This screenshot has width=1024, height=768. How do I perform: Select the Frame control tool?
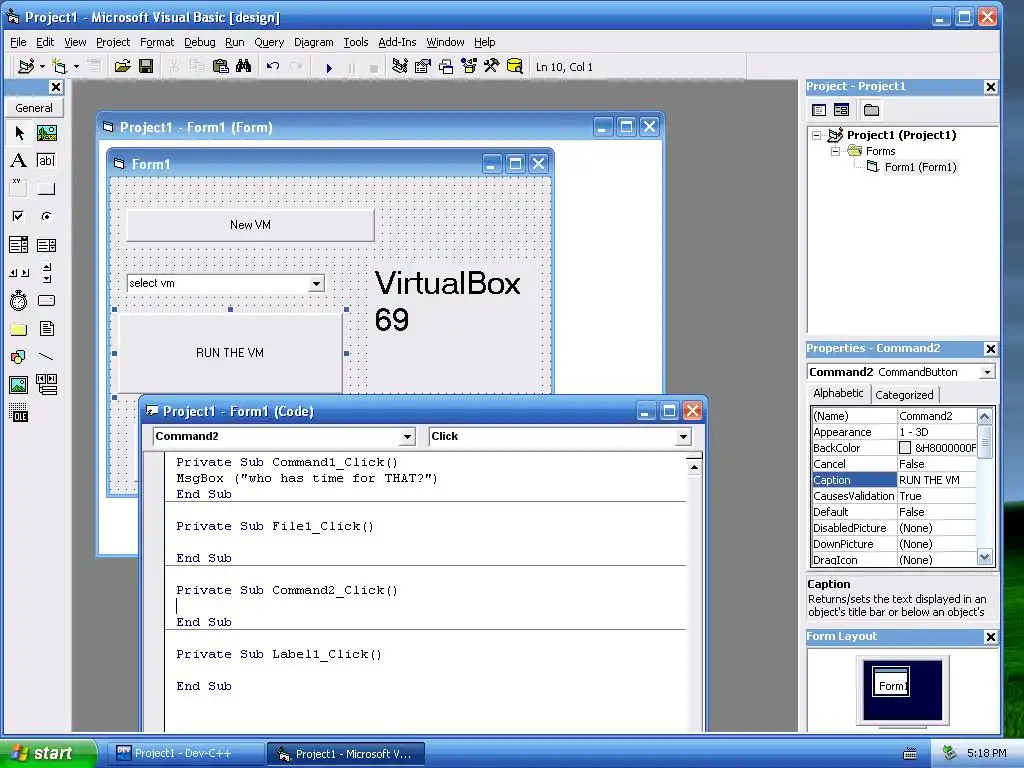[x=19, y=189]
